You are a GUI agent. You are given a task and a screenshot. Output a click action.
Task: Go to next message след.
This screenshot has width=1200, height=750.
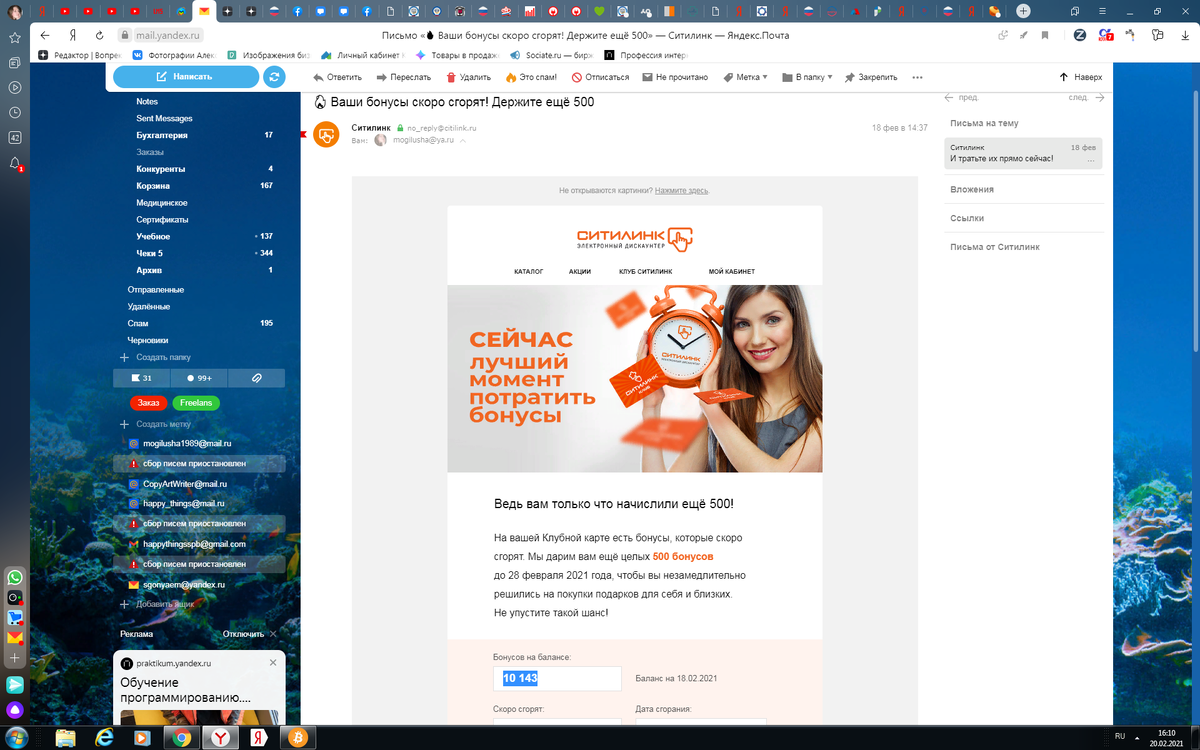pyautogui.click(x=1086, y=98)
